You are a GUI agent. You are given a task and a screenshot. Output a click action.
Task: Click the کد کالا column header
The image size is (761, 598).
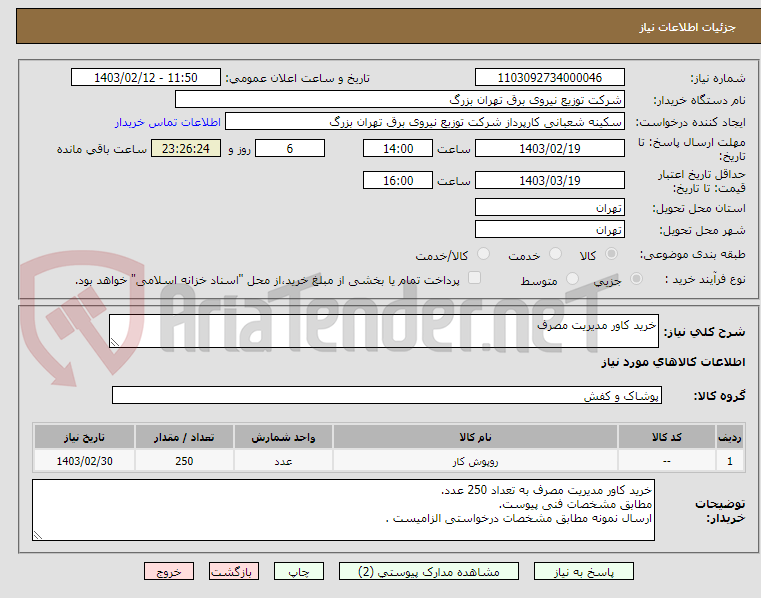click(666, 437)
